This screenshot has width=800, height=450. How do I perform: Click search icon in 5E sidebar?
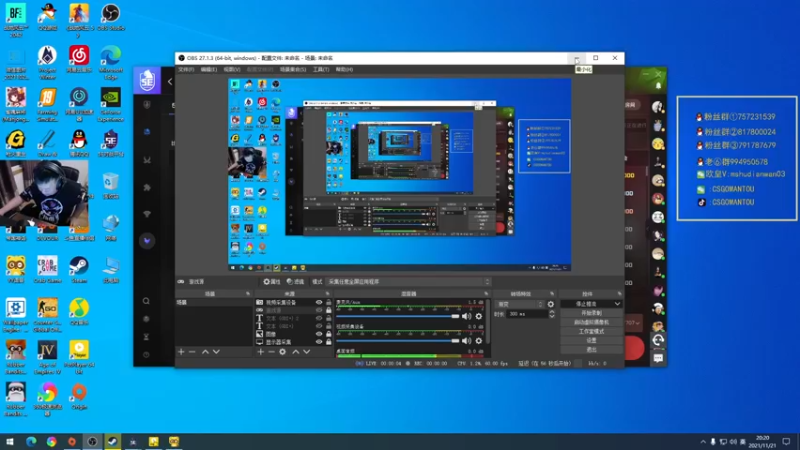146,301
